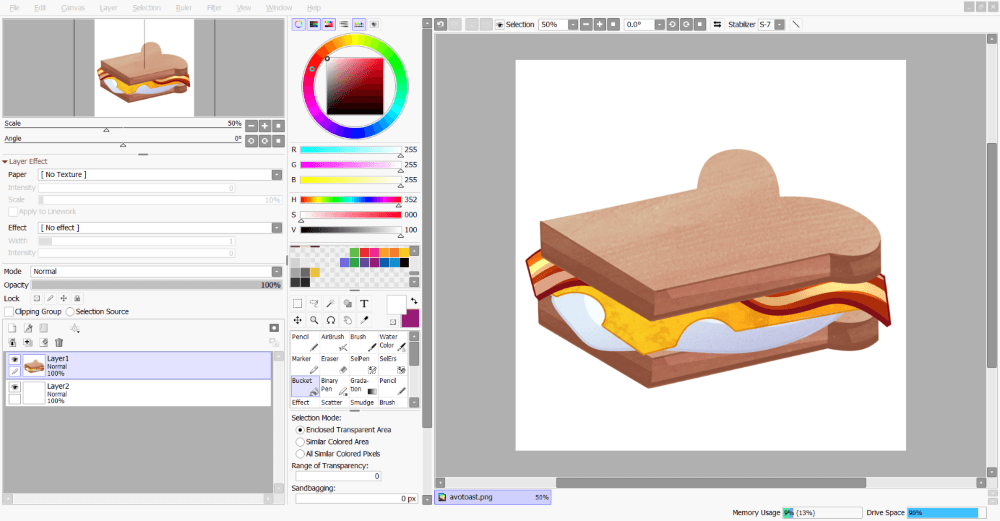Screen dimensions: 1000x521
Task: Open the Filter menu
Action: 214,7
